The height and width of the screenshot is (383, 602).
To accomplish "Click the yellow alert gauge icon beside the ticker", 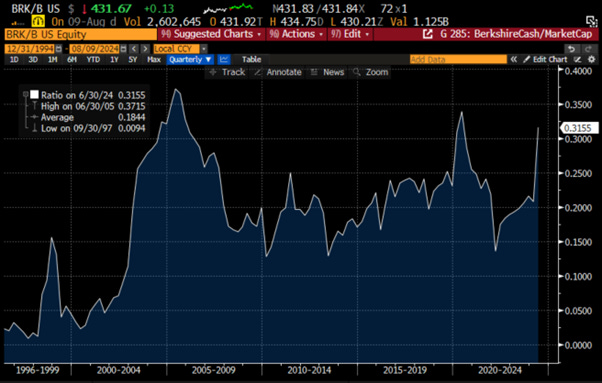I will pyautogui.click(x=38, y=21).
